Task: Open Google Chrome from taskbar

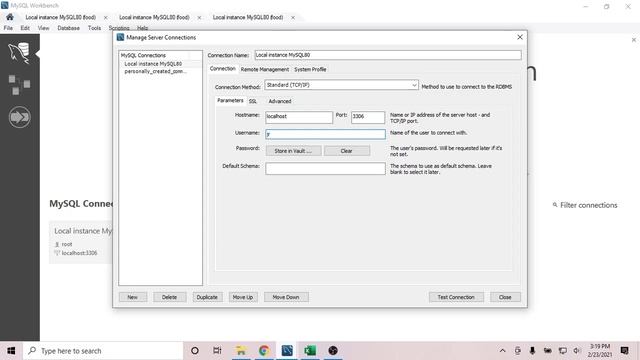Action: point(264,351)
